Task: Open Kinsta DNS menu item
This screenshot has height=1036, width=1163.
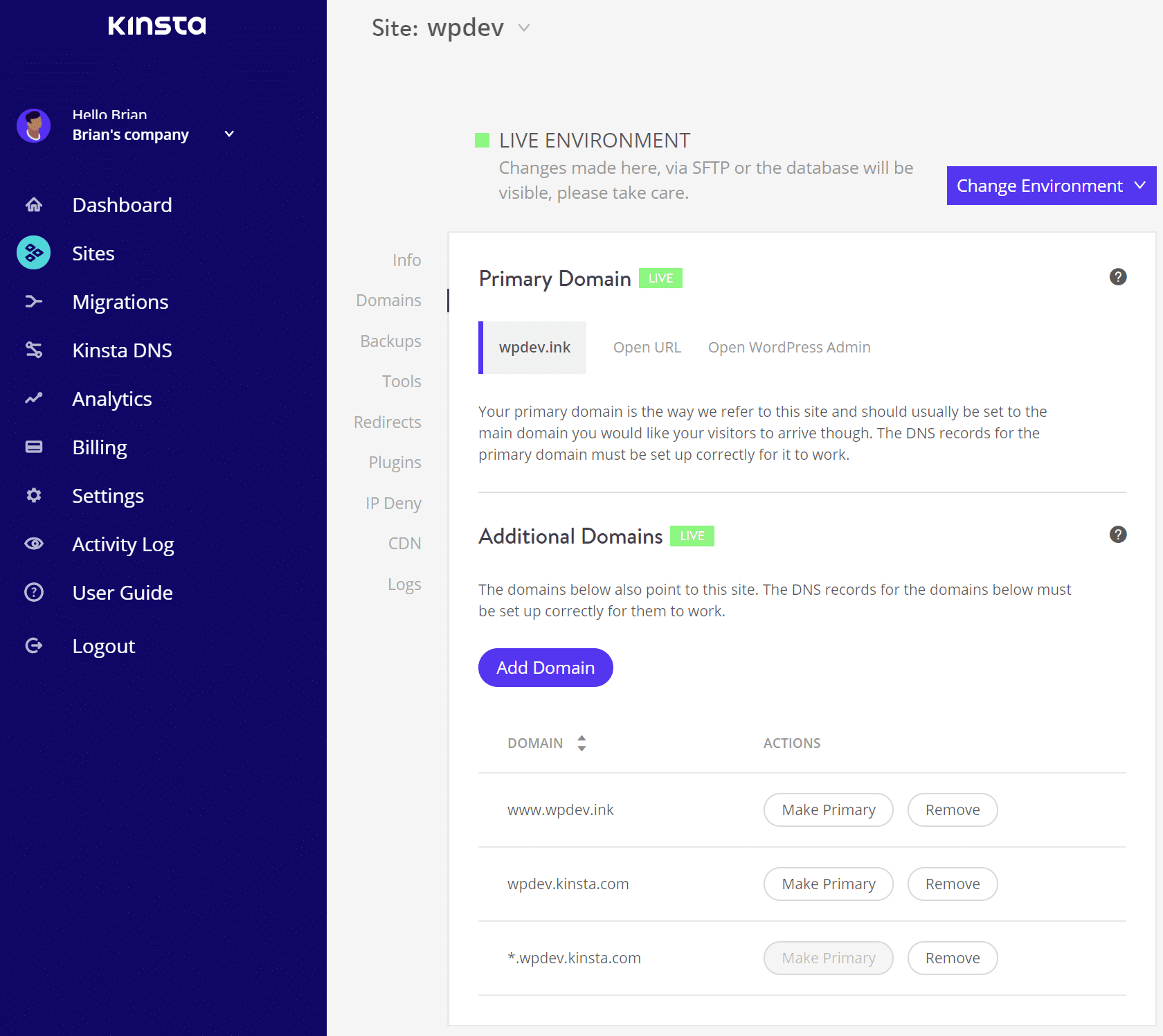Action: pos(122,350)
